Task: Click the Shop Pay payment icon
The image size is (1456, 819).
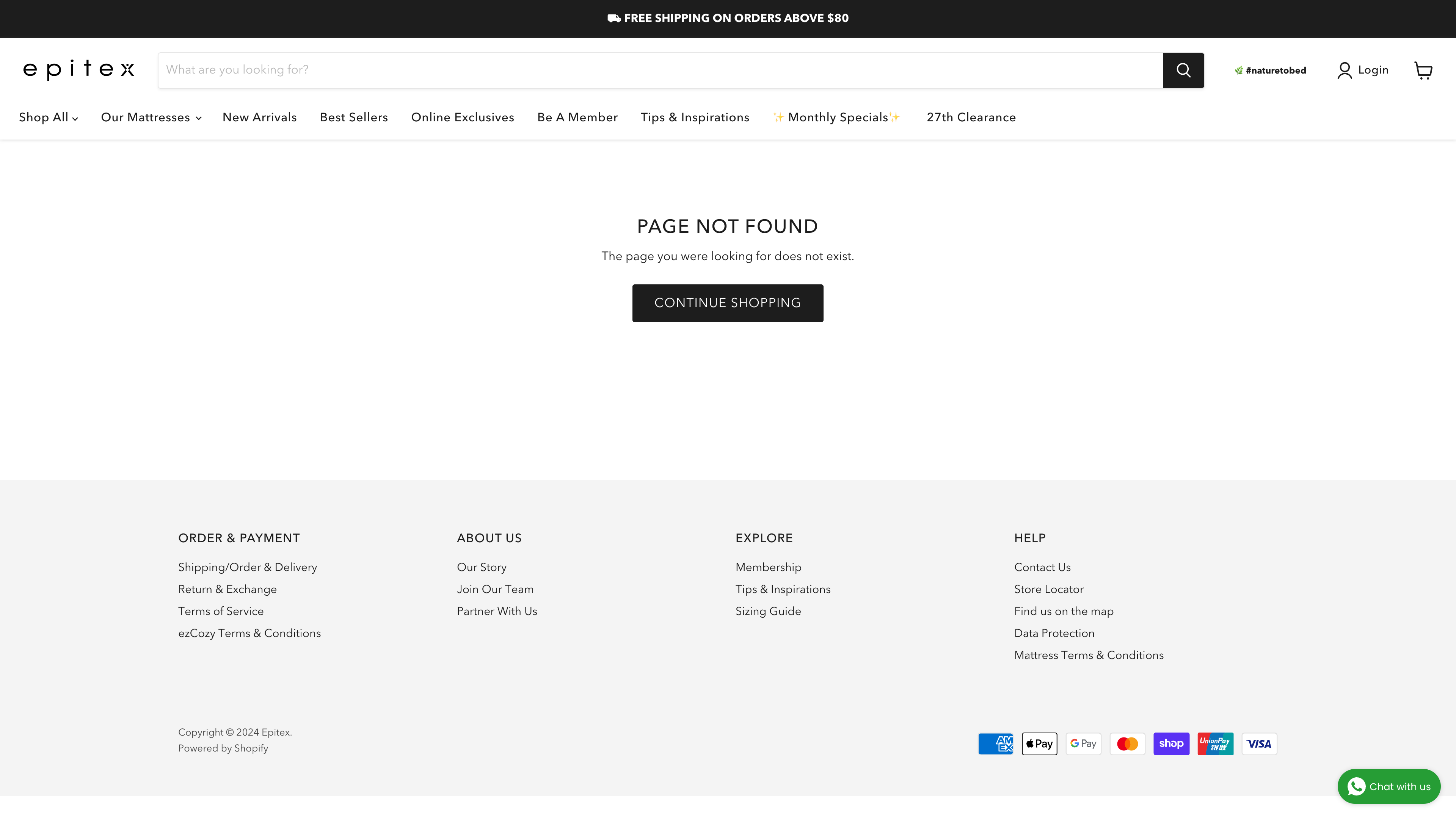Action: pos(1171,743)
